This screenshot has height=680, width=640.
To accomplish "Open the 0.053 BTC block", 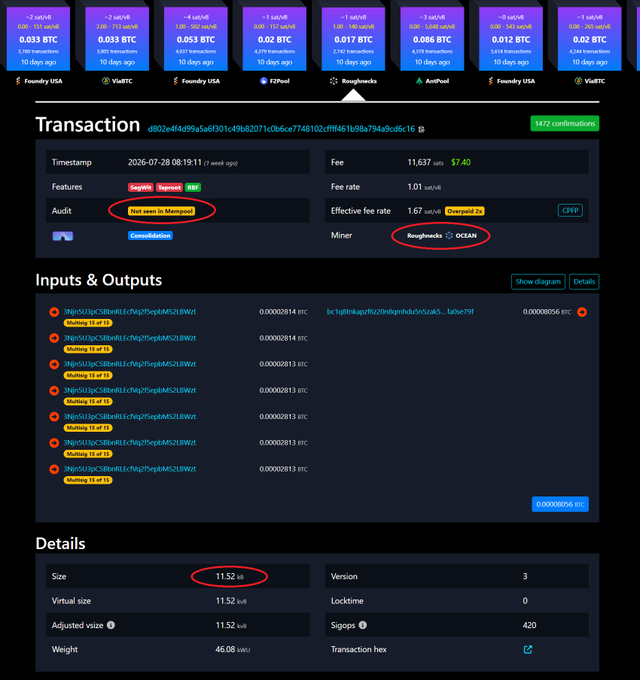I will (x=196, y=39).
